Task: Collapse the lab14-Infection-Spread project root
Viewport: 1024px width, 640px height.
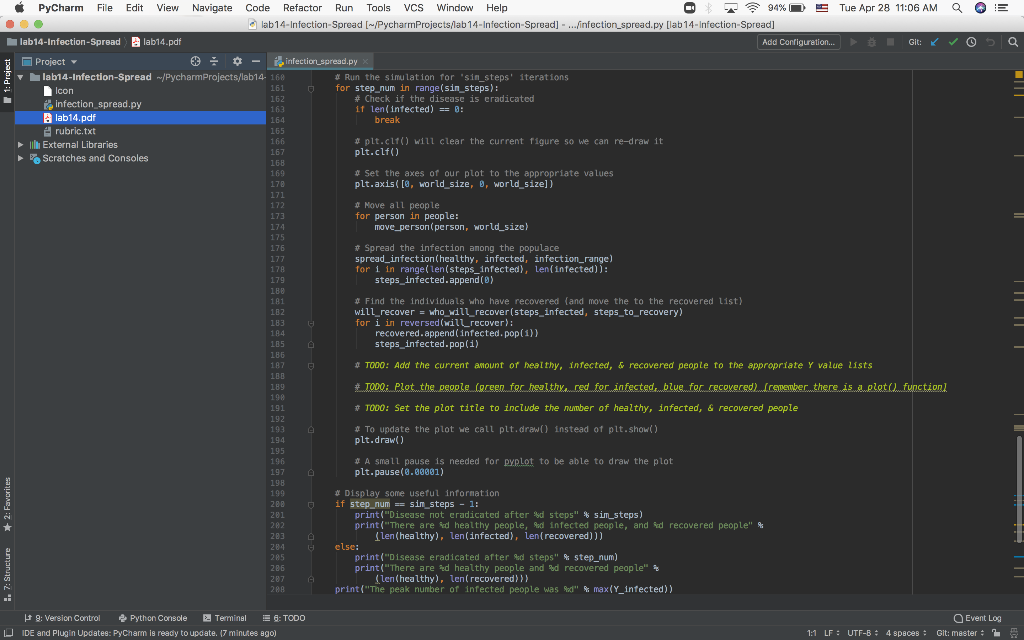Action: [21, 77]
